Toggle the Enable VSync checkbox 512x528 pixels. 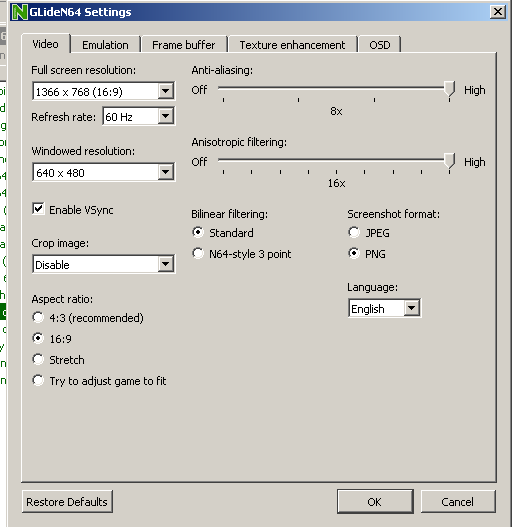coord(38,209)
